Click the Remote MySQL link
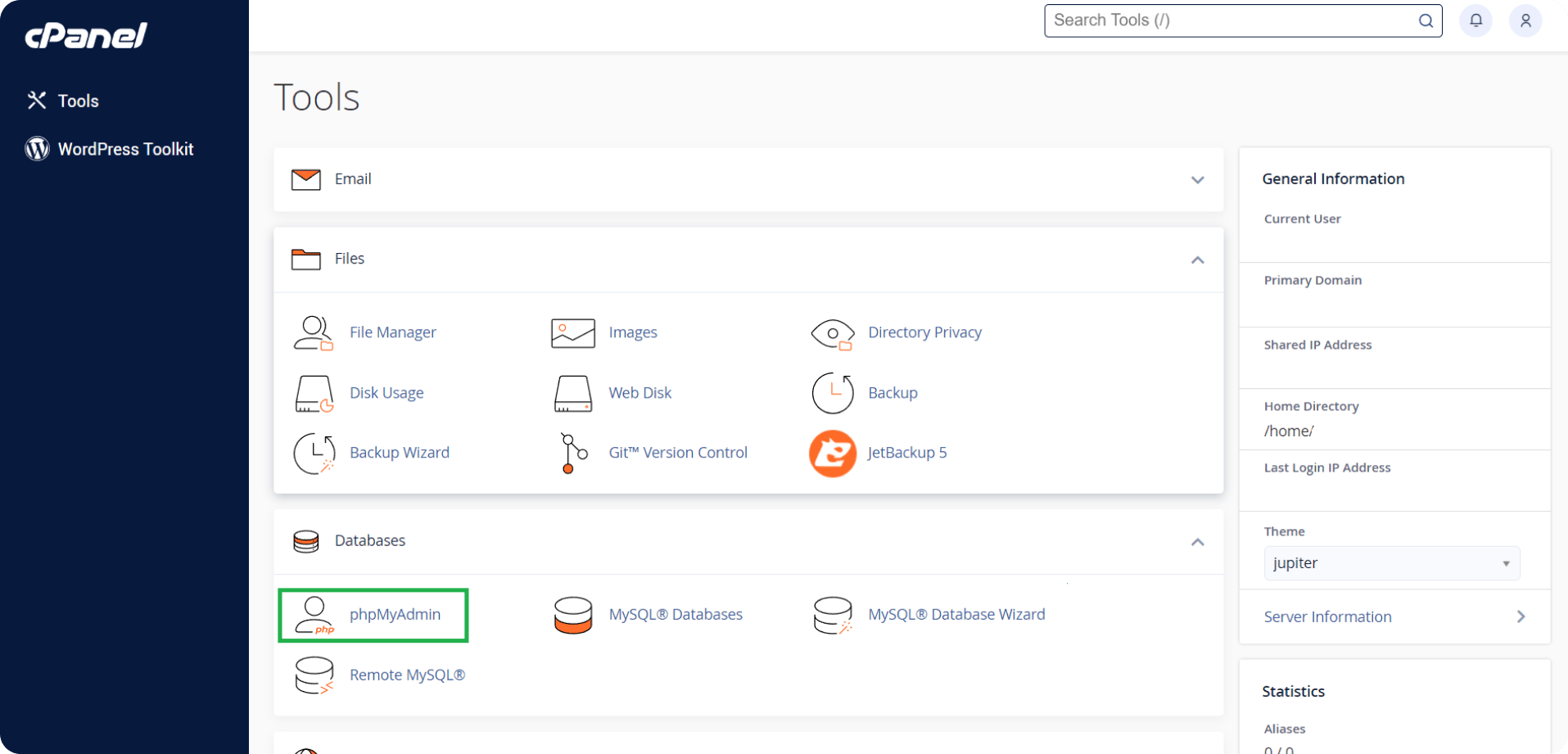 tap(407, 675)
